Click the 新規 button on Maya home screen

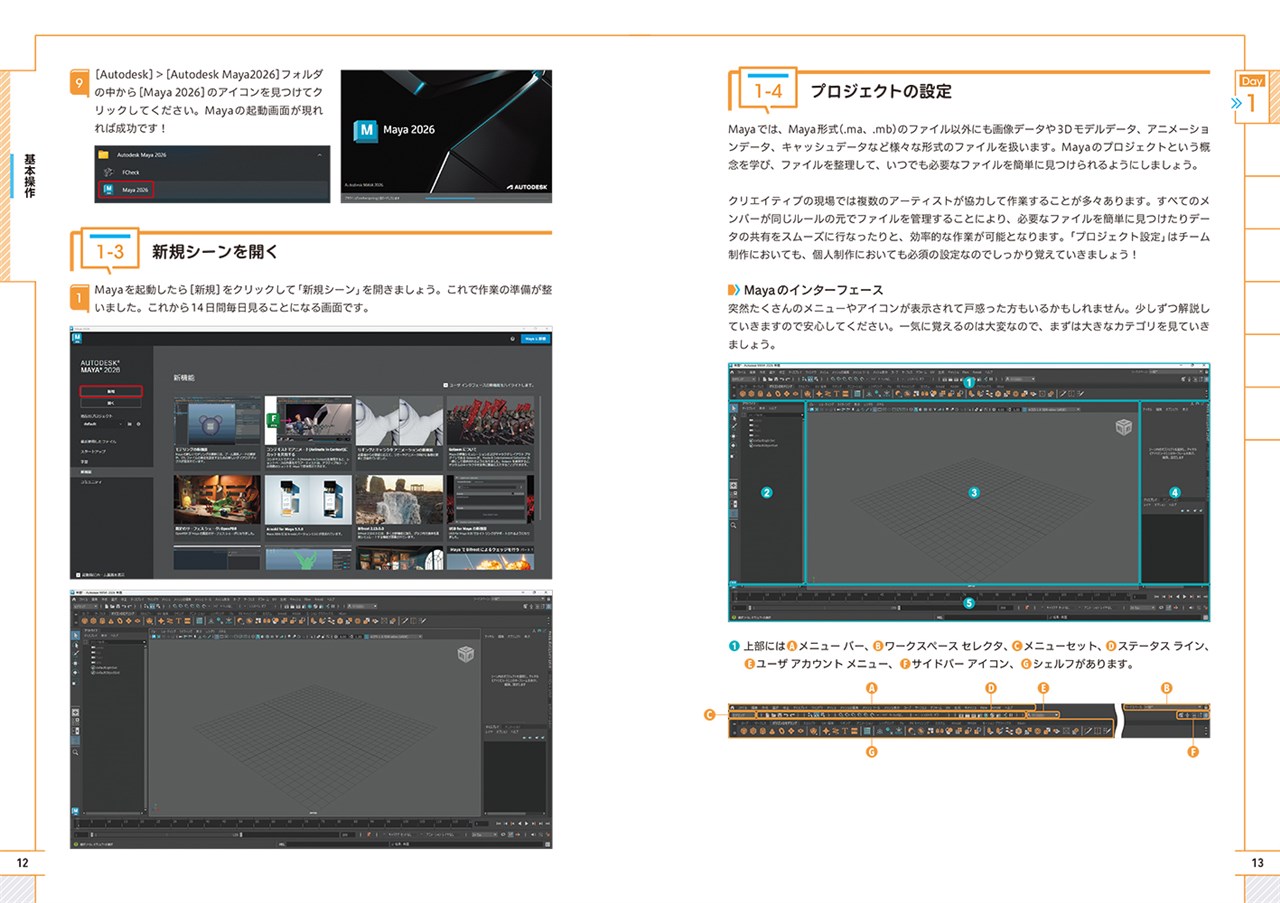tap(111, 391)
